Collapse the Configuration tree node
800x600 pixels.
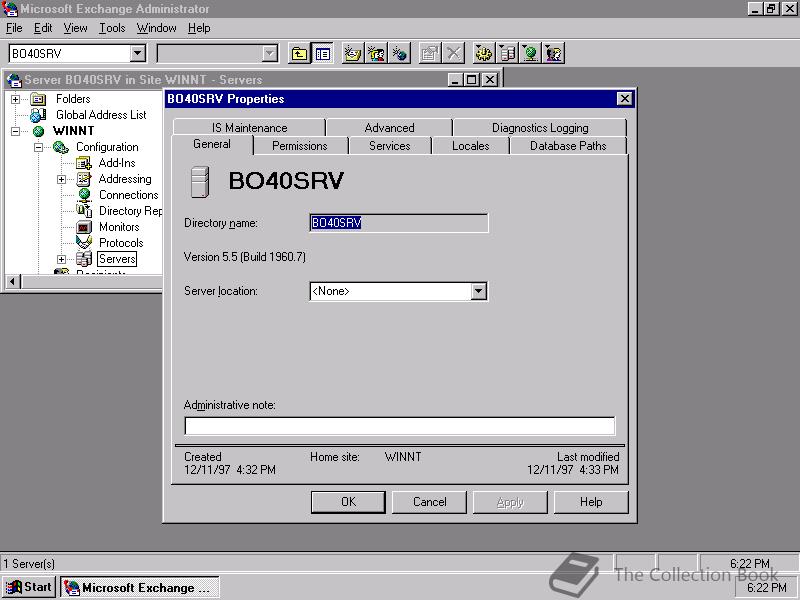point(38,147)
